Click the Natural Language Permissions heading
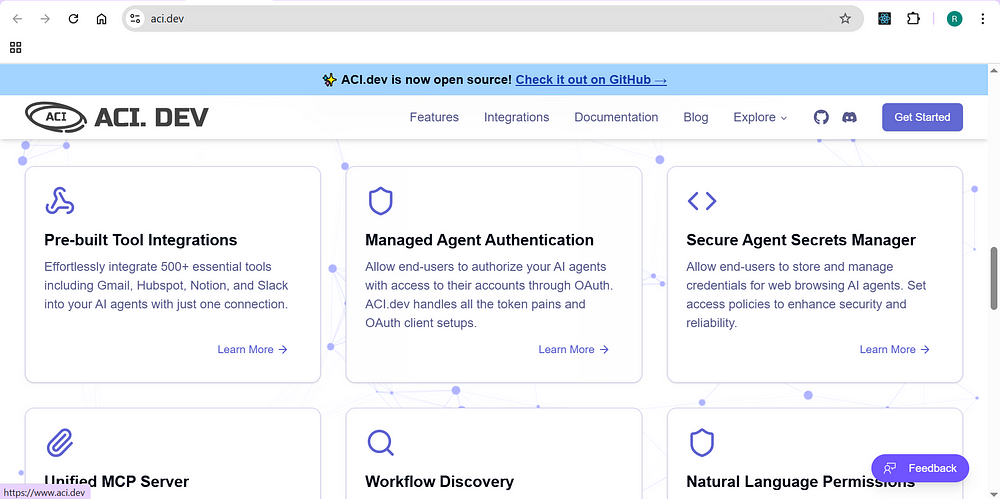 pos(800,482)
